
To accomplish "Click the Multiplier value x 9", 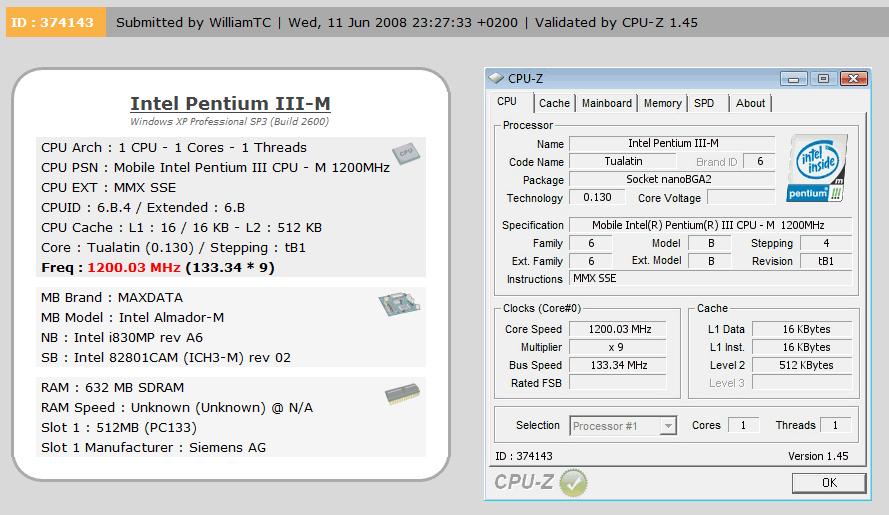I will coord(618,347).
